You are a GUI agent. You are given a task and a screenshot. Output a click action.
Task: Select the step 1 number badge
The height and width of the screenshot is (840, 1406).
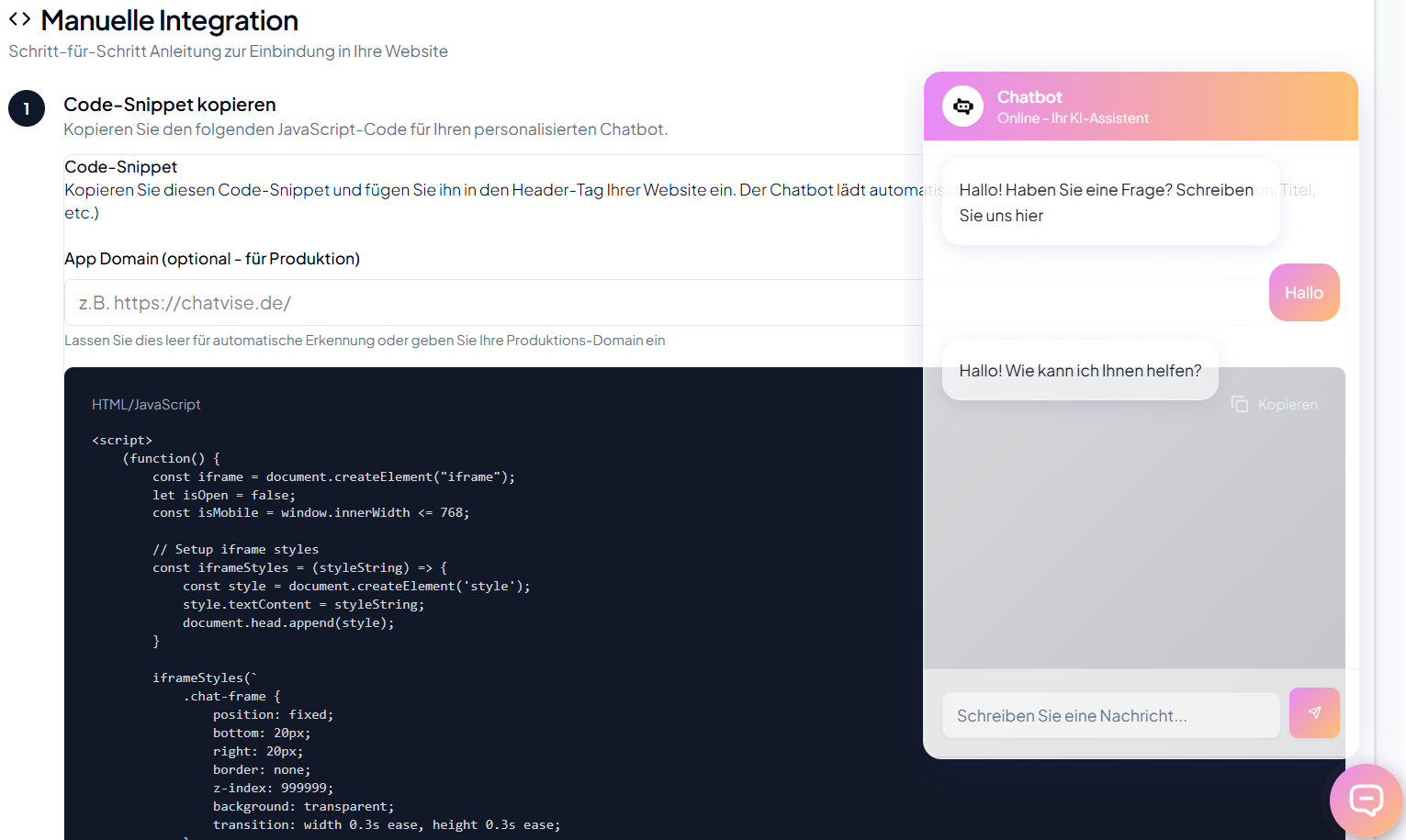point(27,108)
